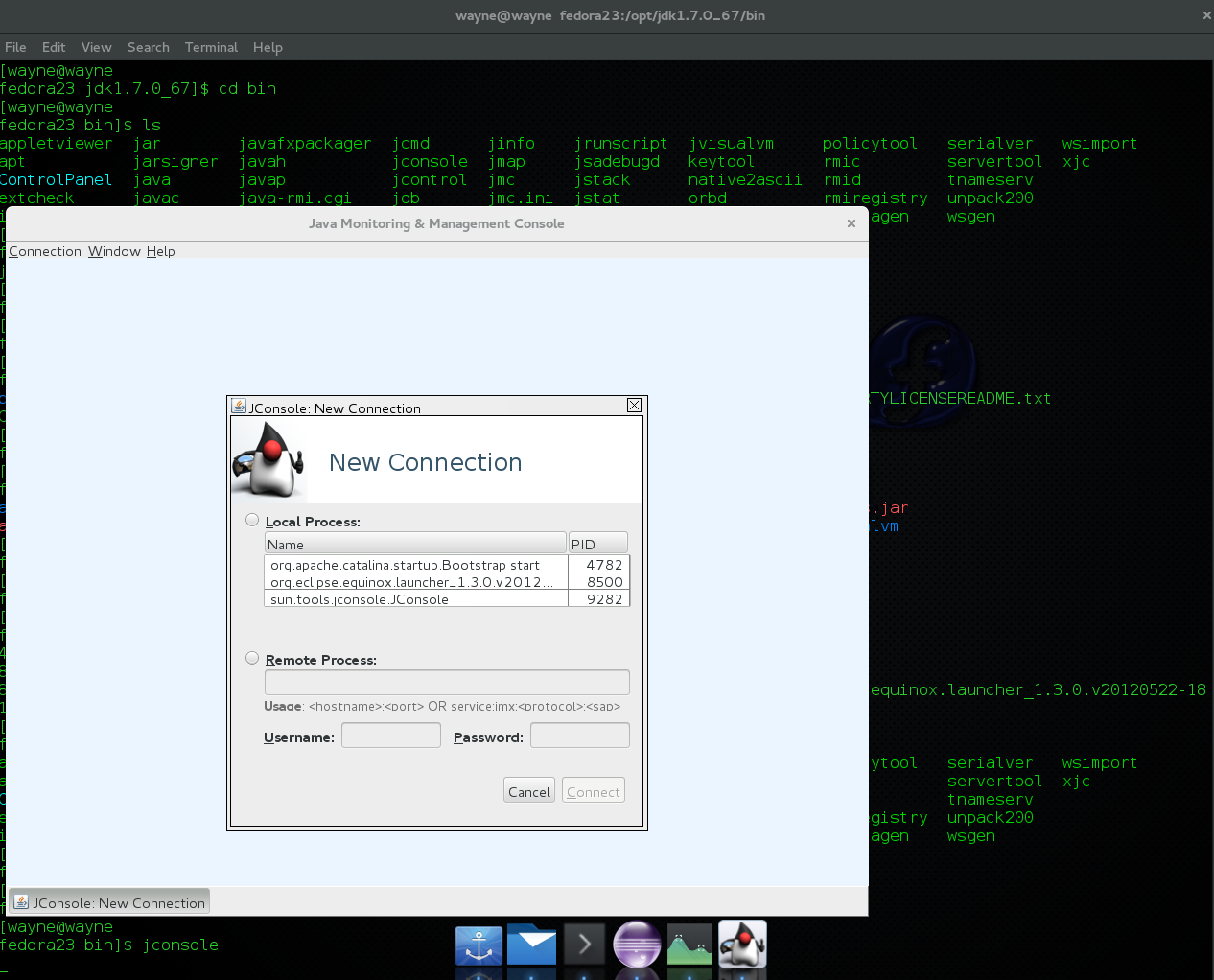Select the catalina Bootstrap process row
Screen dimensions: 1214x980
tap(415, 565)
